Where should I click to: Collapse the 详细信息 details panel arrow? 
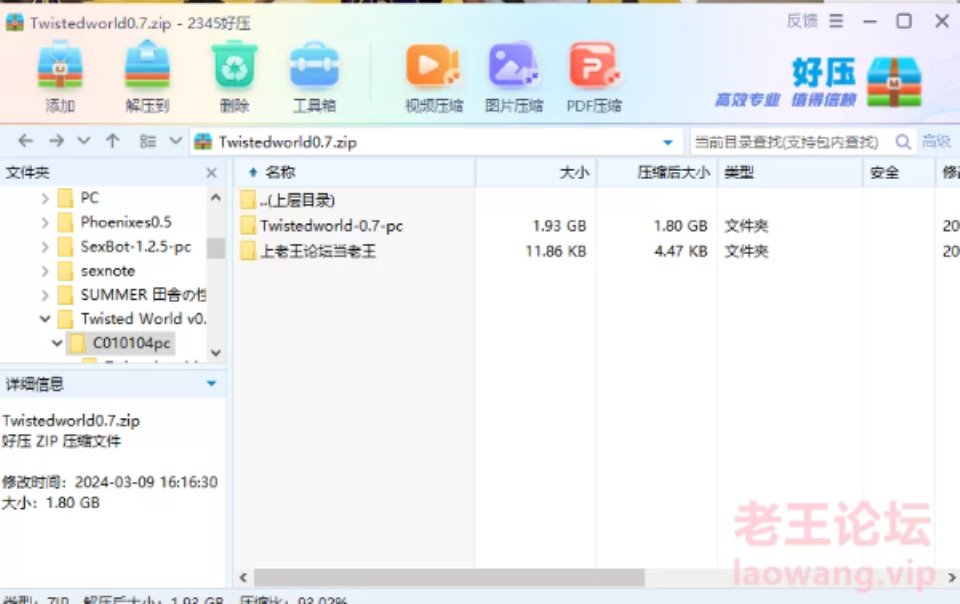pyautogui.click(x=211, y=384)
